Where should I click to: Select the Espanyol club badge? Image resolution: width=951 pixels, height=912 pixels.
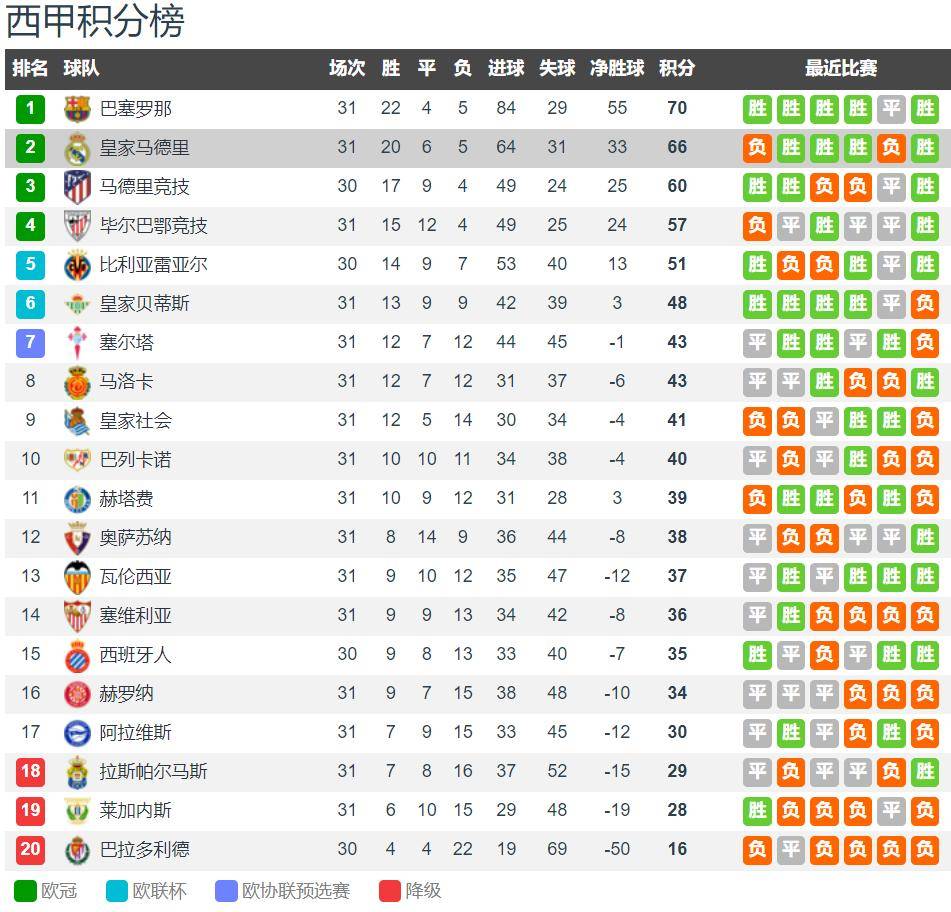pyautogui.click(x=77, y=655)
